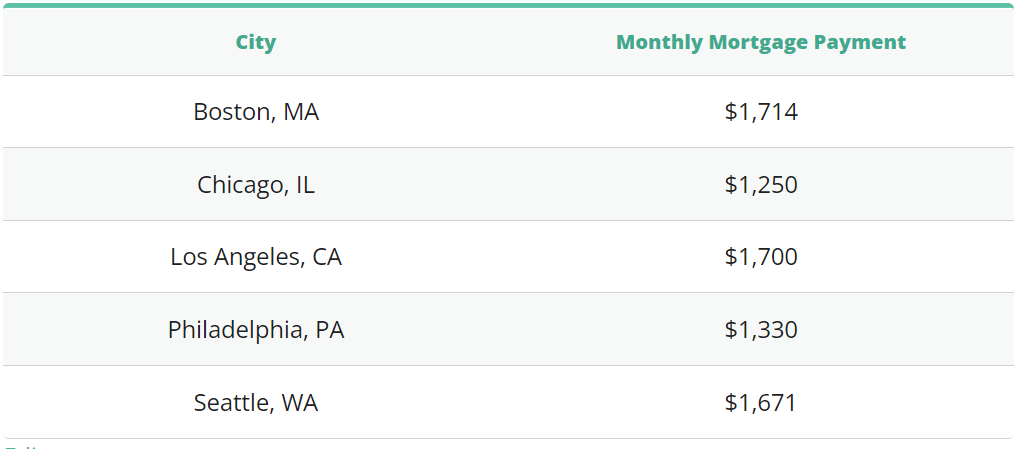This screenshot has width=1019, height=449.
Task: Select the Los Angeles, CA city cell
Action: pos(256,257)
